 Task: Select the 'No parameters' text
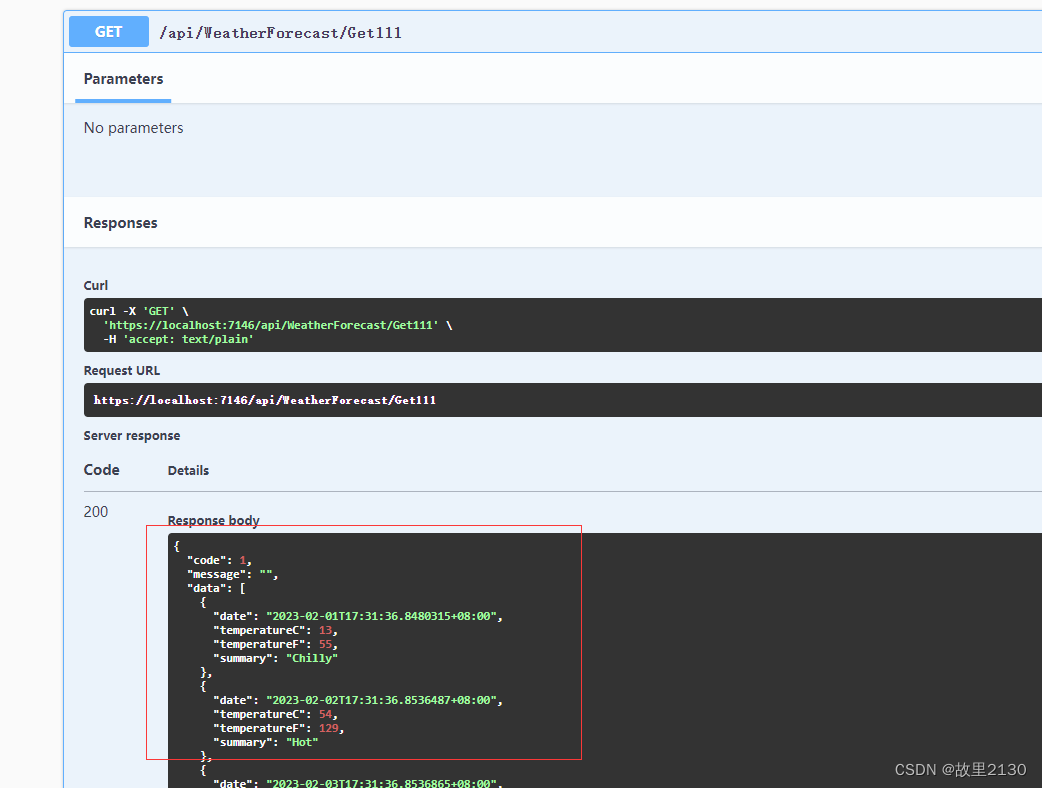click(133, 127)
